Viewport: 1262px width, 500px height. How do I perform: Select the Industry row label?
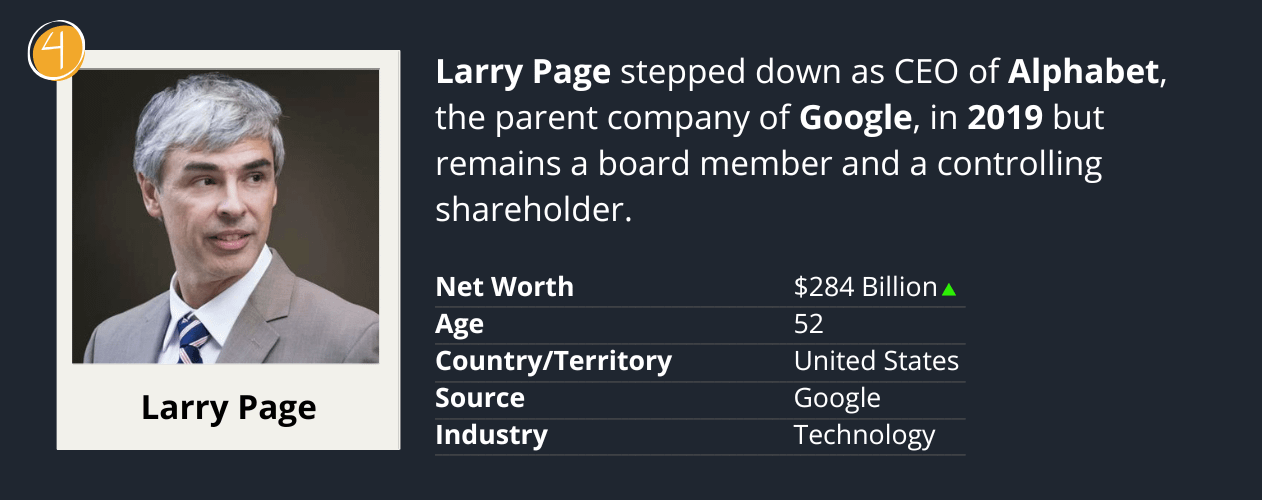click(491, 435)
